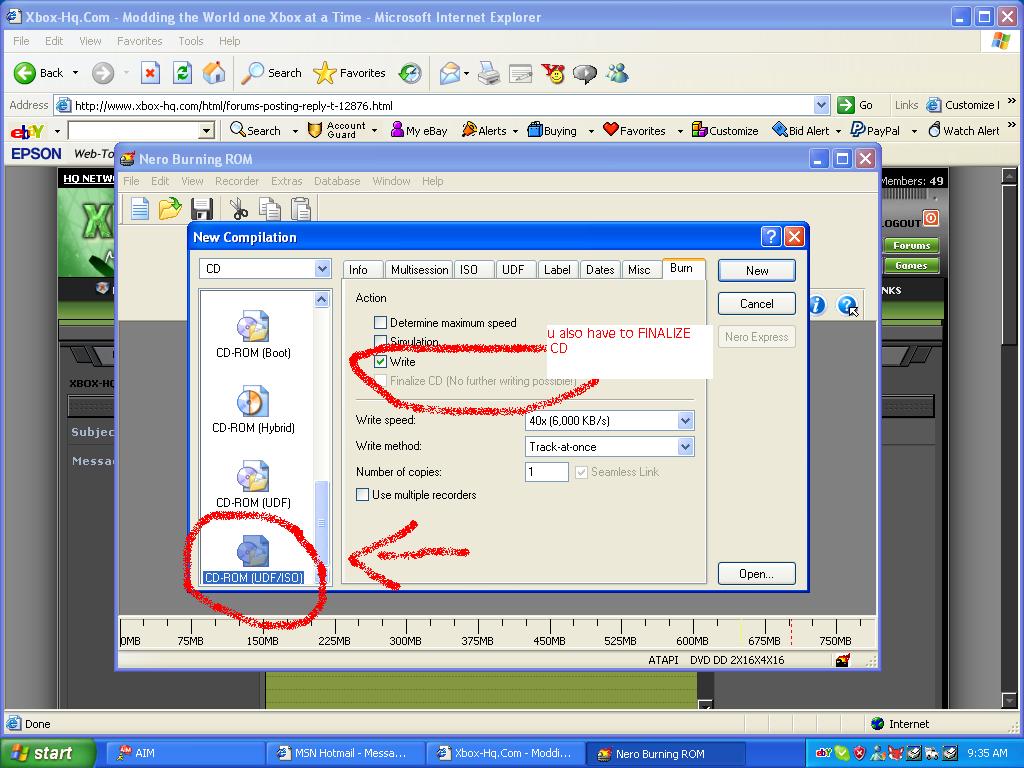Screen dimensions: 1024x768
Task: Enable Use multiple recorders checkbox
Action: point(362,495)
